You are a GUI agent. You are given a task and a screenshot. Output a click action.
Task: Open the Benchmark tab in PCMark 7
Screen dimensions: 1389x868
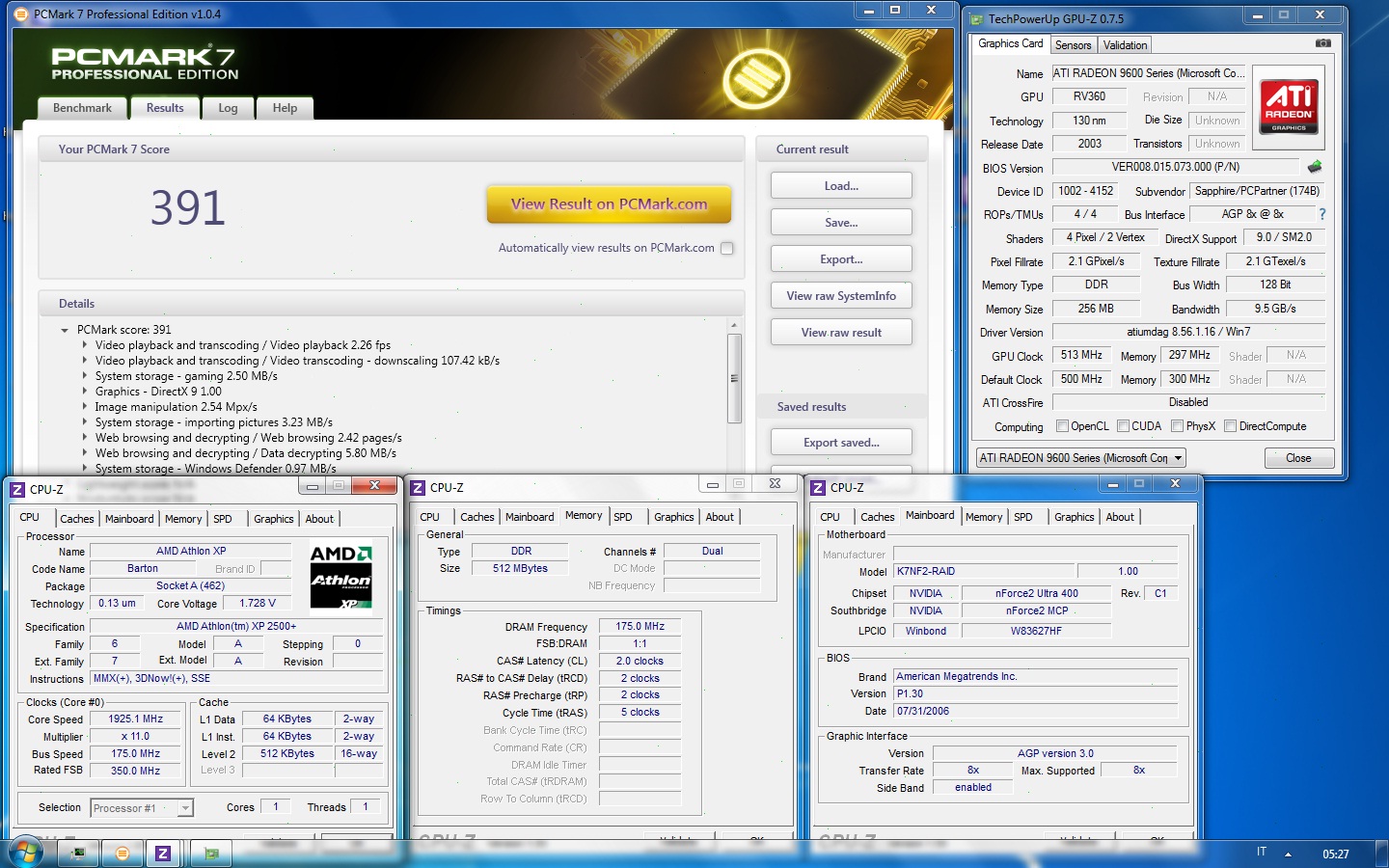point(82,108)
